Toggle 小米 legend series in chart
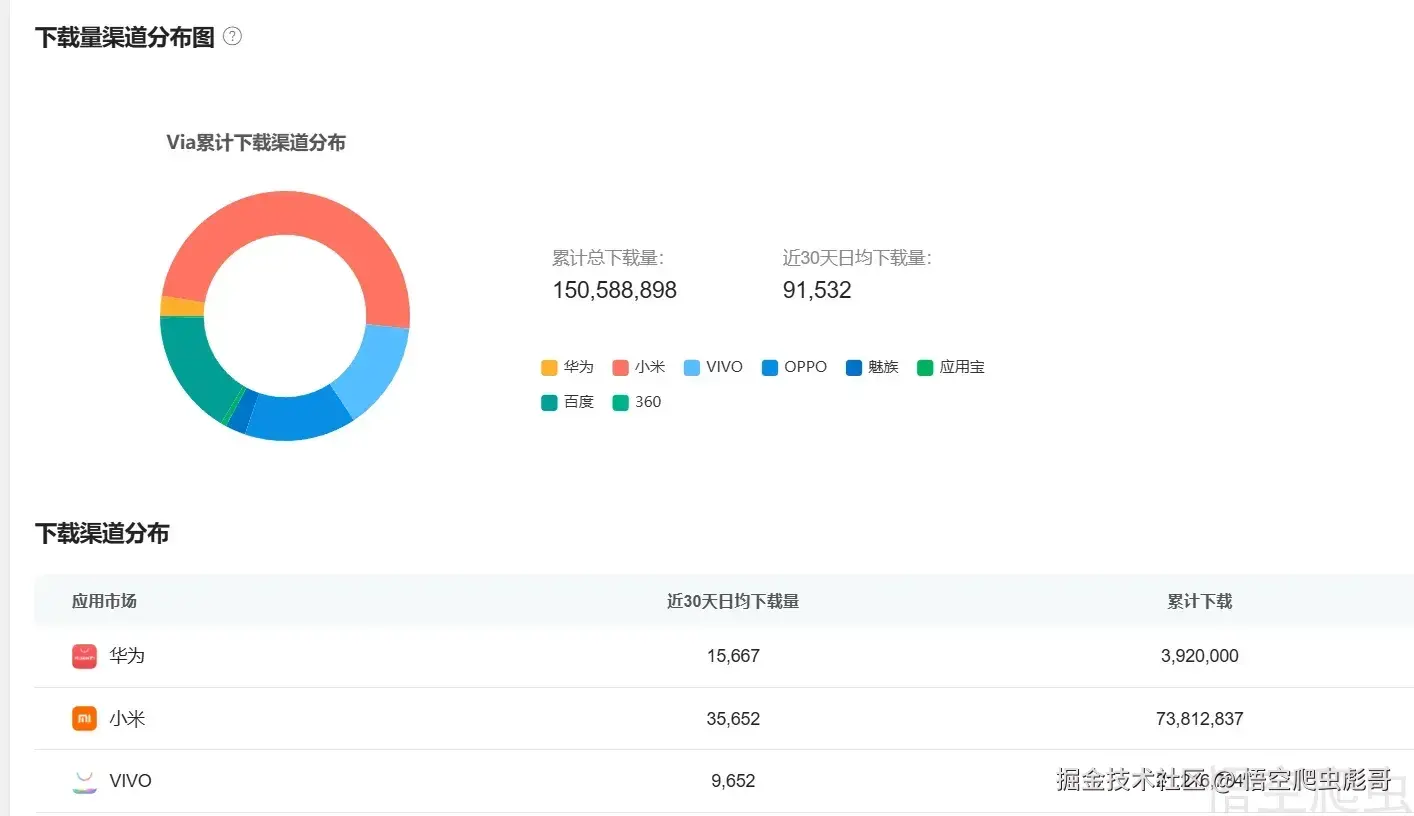The image size is (1414, 816). pyautogui.click(x=638, y=367)
